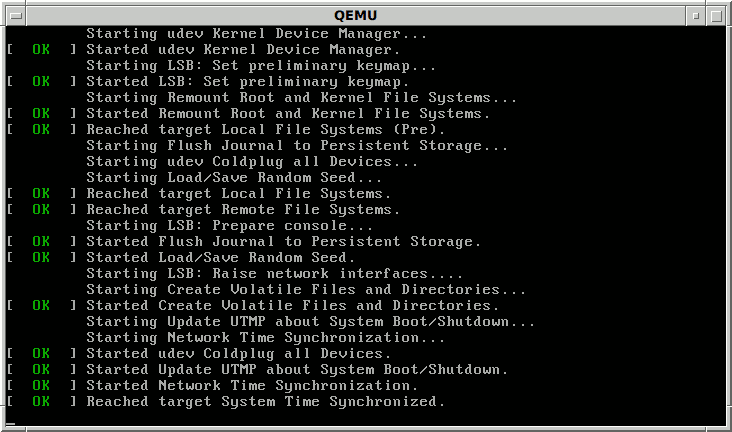Click 'Starting Flush Journal to Persistent Storage' line
This screenshot has width=732, height=432.
coord(297,145)
